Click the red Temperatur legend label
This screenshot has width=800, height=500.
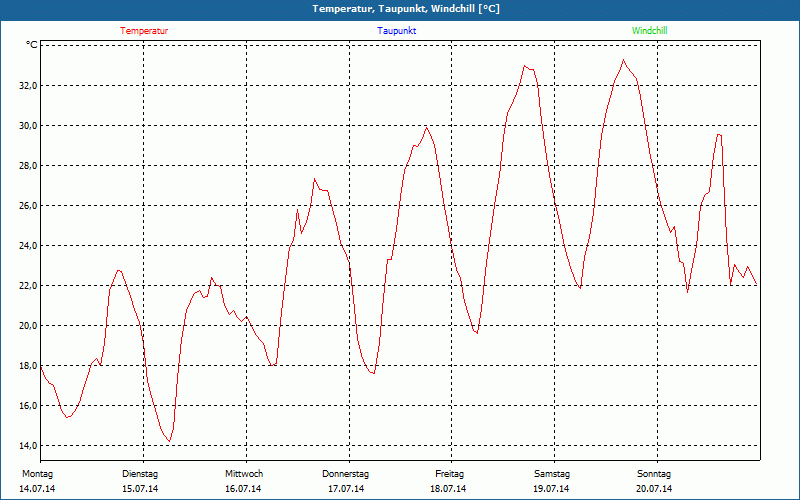[x=144, y=31]
